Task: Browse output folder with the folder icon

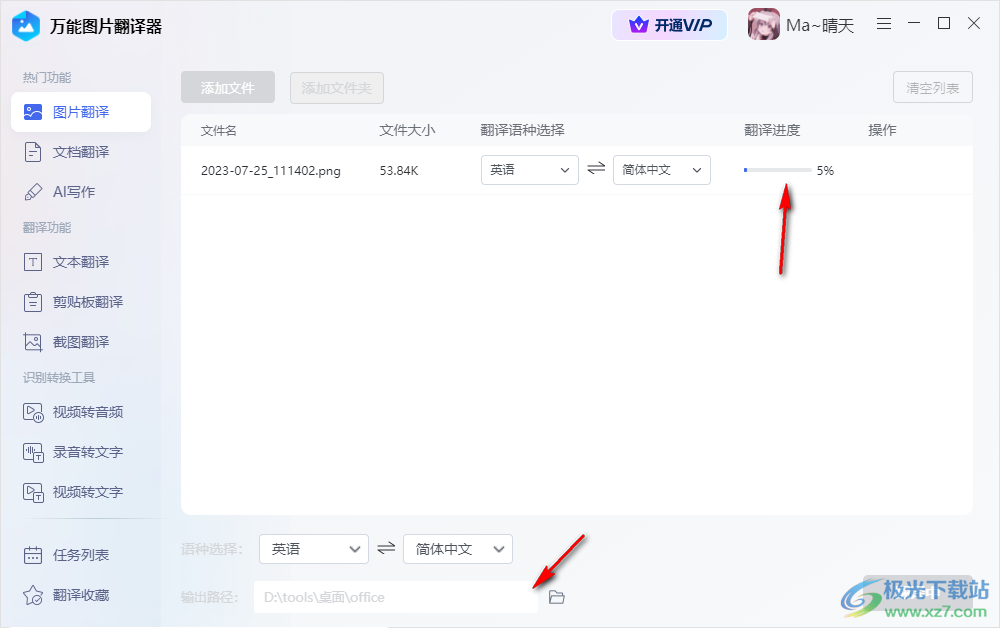Action: point(557,597)
